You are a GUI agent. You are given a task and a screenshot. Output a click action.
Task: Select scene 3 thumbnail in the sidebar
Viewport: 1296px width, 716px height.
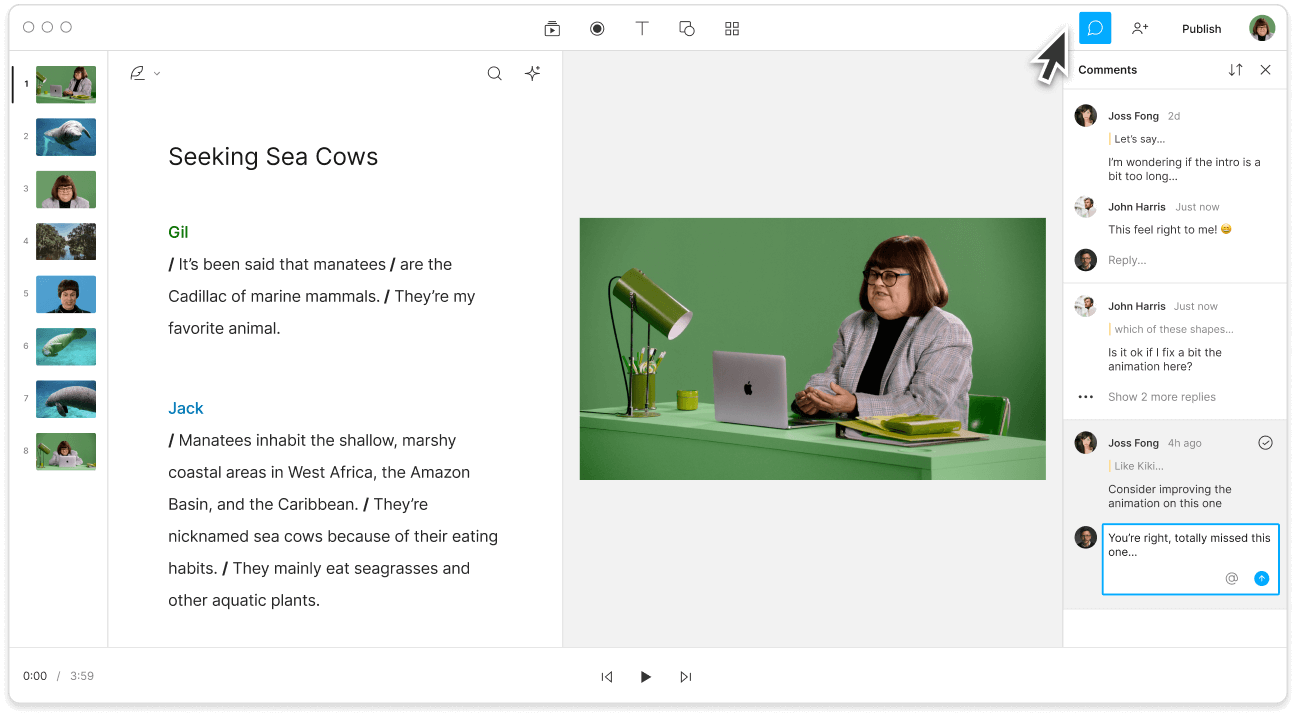click(65, 189)
